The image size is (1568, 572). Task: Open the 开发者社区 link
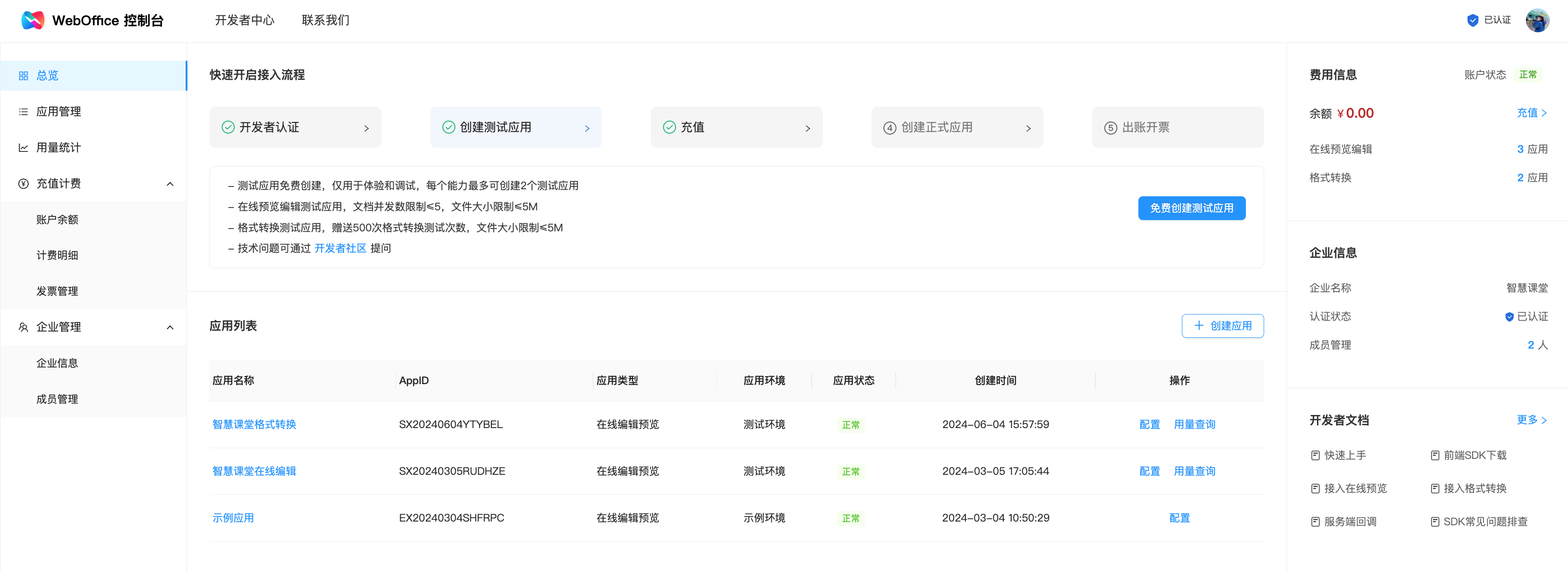(x=340, y=248)
